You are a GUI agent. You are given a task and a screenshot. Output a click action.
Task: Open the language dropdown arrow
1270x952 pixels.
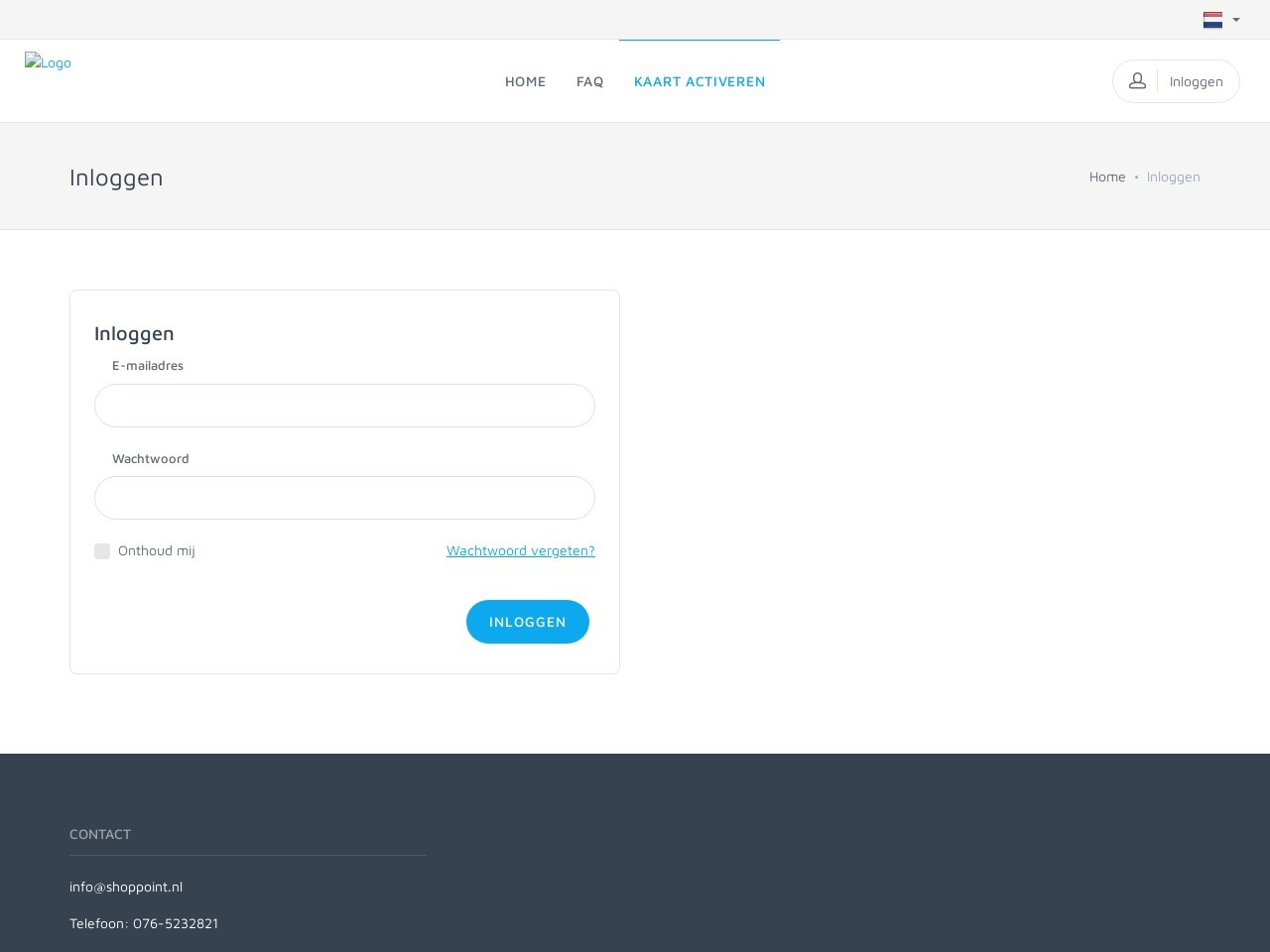click(x=1236, y=20)
